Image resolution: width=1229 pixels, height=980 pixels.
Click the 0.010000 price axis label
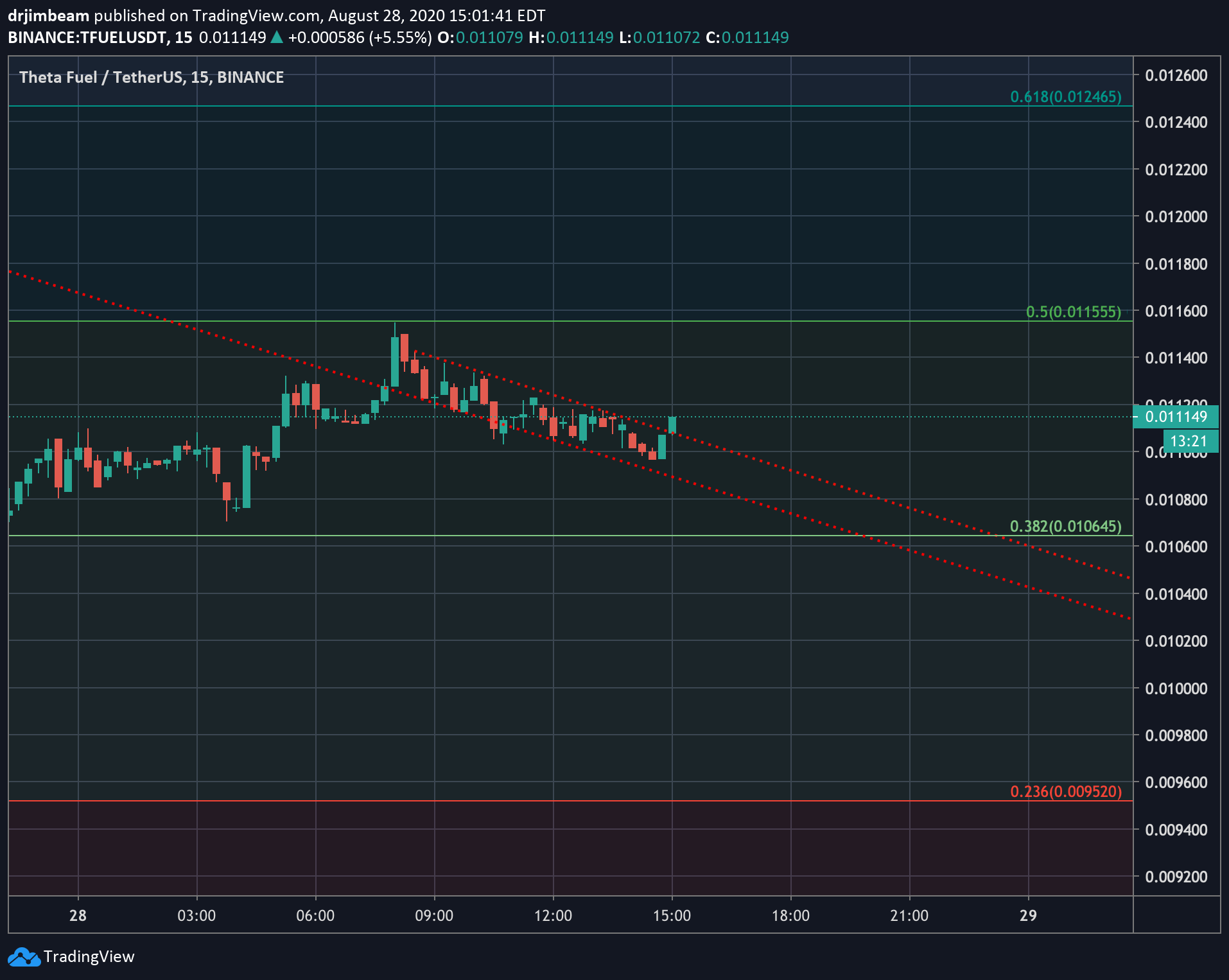[x=1176, y=688]
